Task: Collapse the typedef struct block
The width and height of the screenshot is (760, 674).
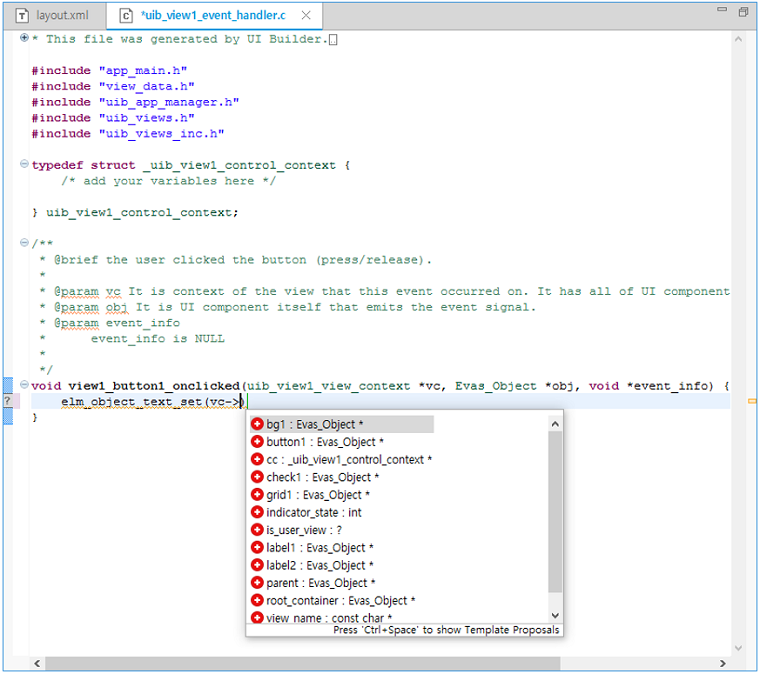Action: (x=24, y=164)
